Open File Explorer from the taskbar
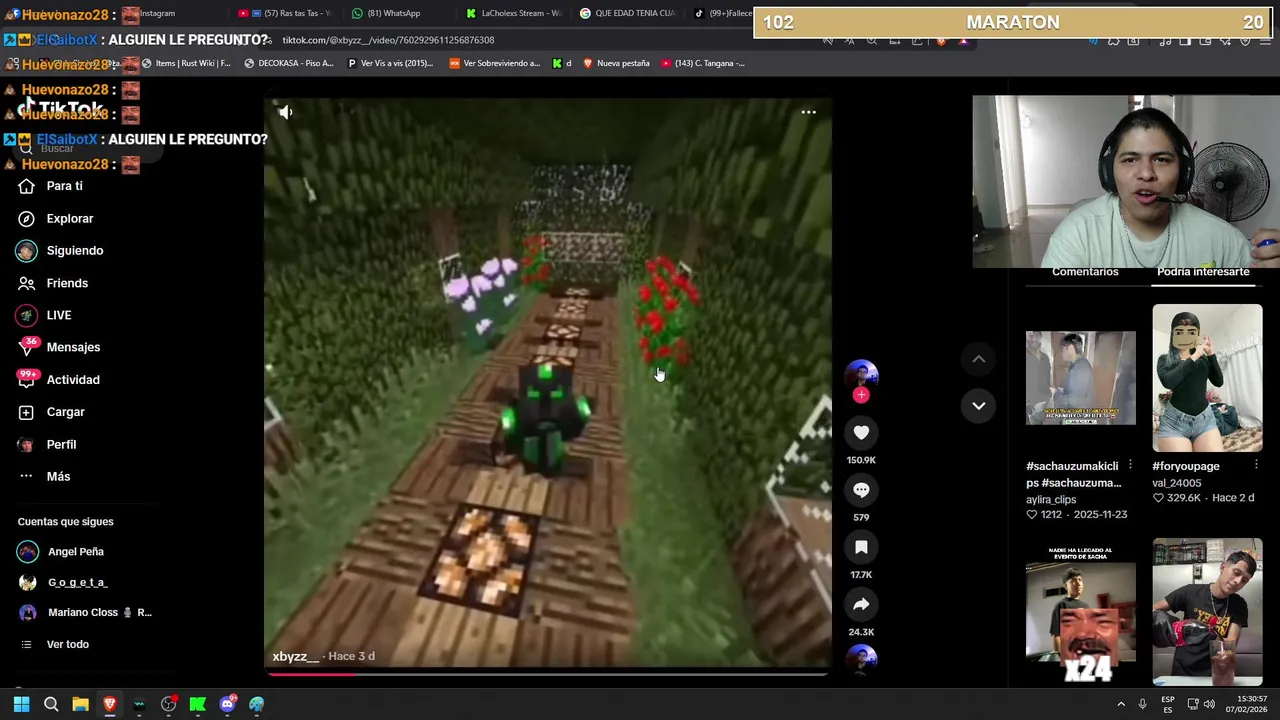 [x=80, y=705]
